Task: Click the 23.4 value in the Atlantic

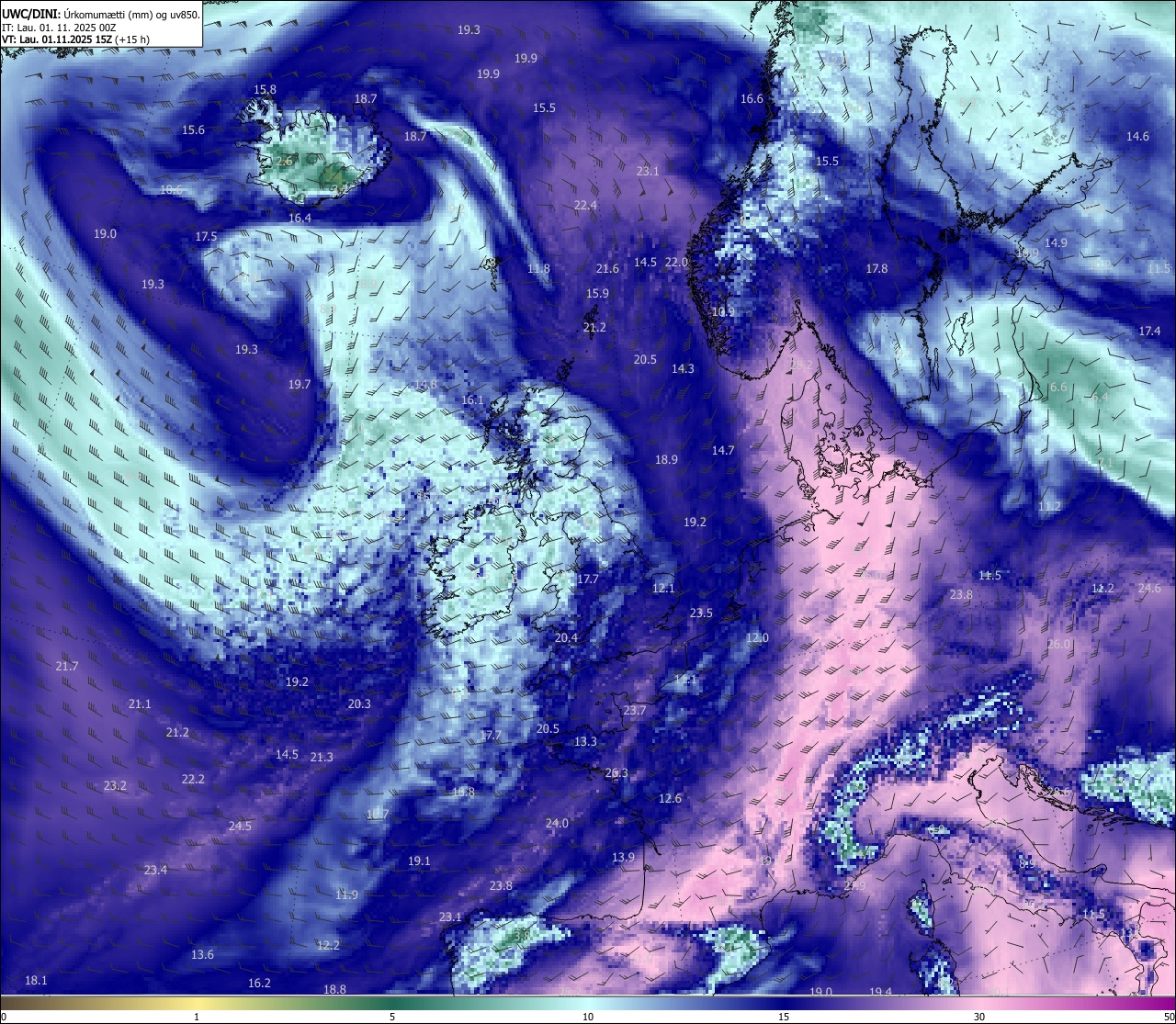Action: tap(155, 870)
